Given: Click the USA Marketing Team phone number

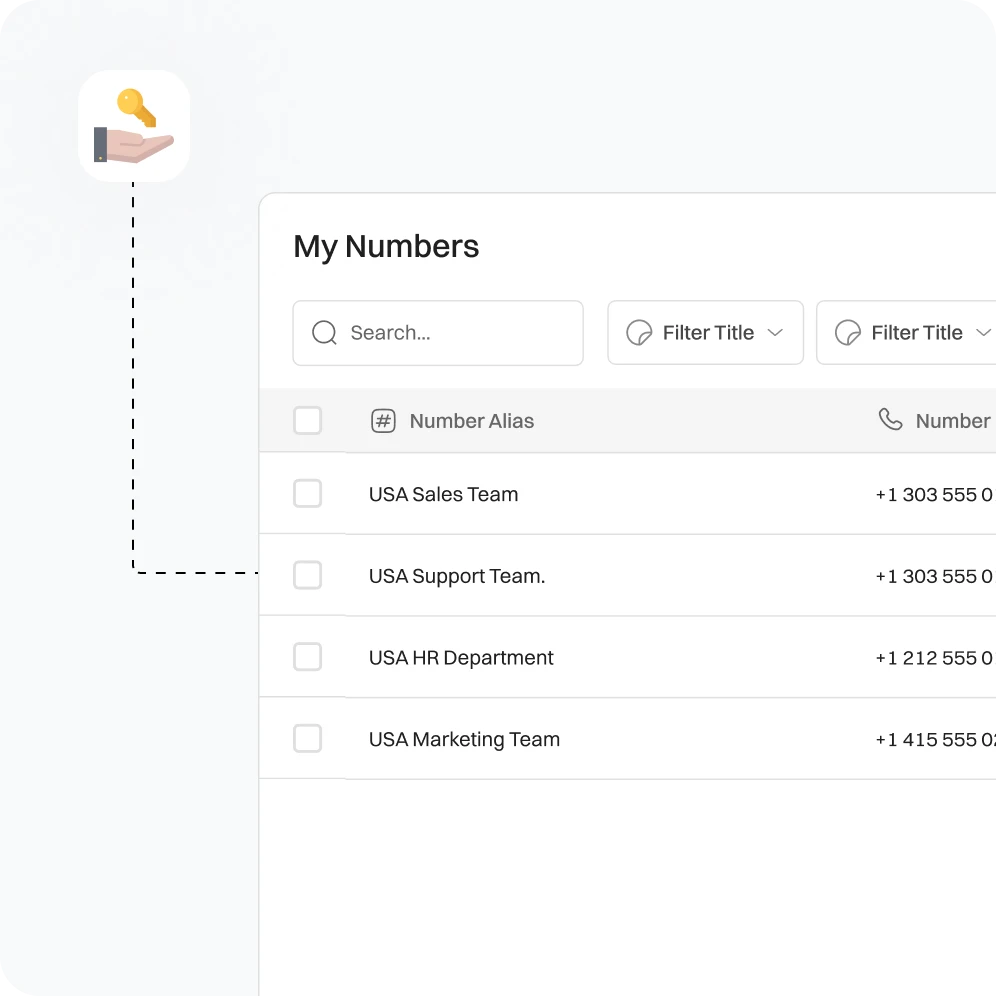Looking at the screenshot, I should [935, 740].
